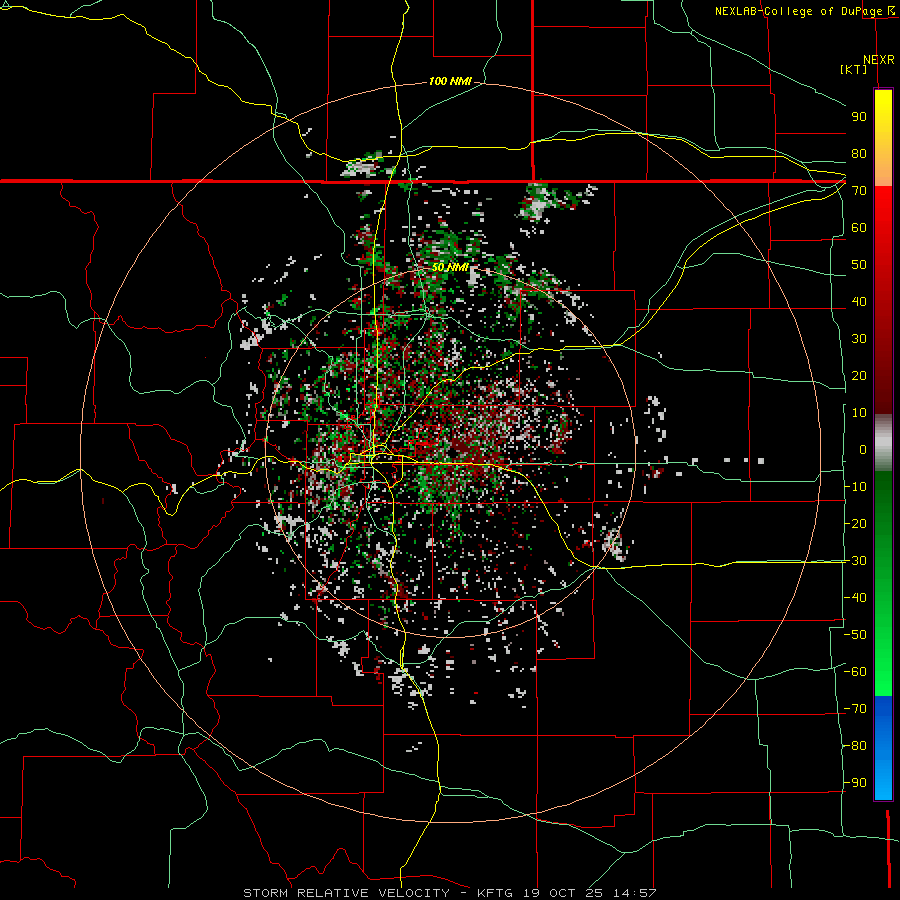Click the positive 90 scale value
Screen dimensions: 900x900
(859, 117)
